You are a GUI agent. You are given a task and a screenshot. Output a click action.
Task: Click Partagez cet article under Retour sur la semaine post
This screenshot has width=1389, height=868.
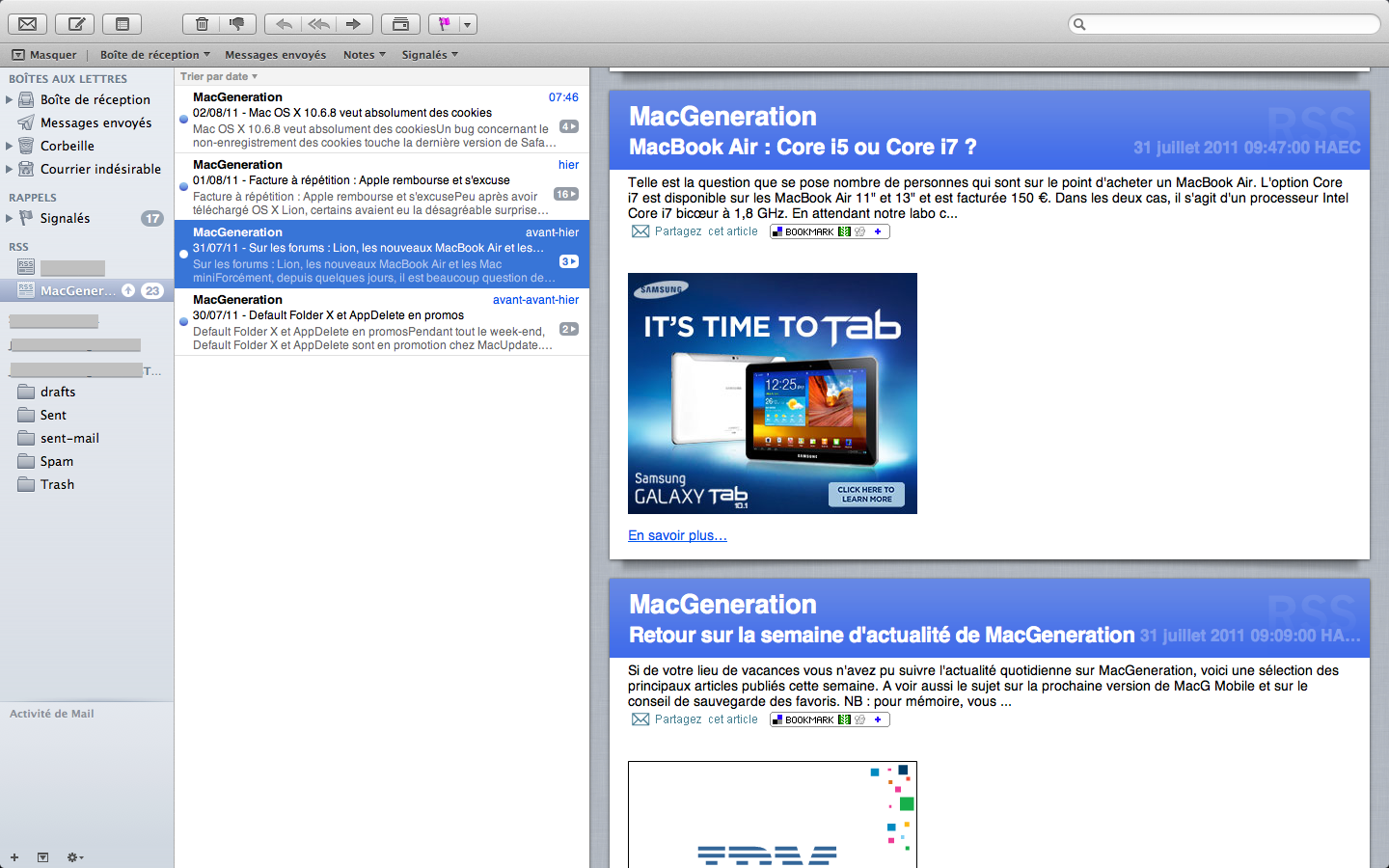click(706, 719)
